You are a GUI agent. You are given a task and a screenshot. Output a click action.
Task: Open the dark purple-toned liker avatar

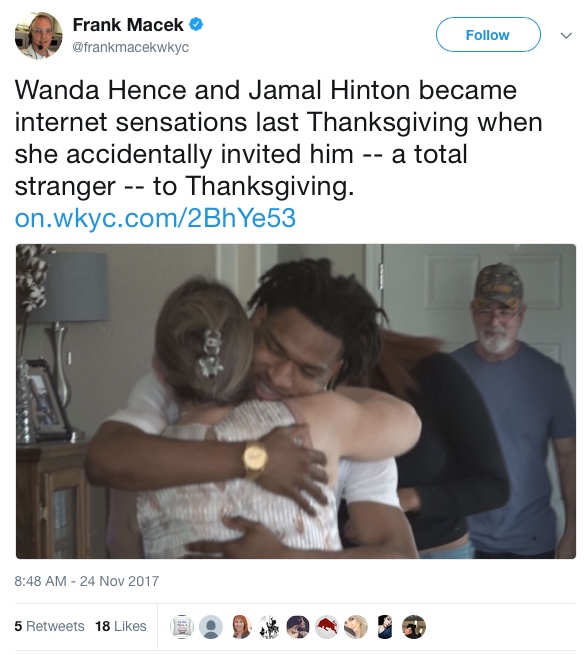298,627
